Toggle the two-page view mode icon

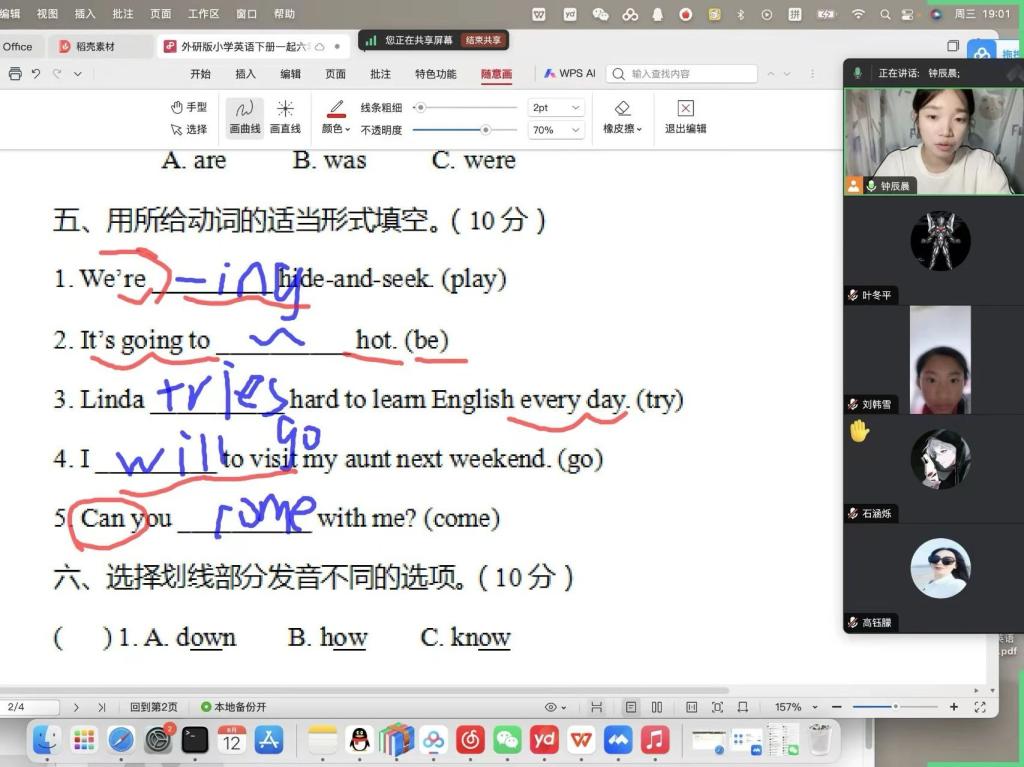(x=657, y=707)
